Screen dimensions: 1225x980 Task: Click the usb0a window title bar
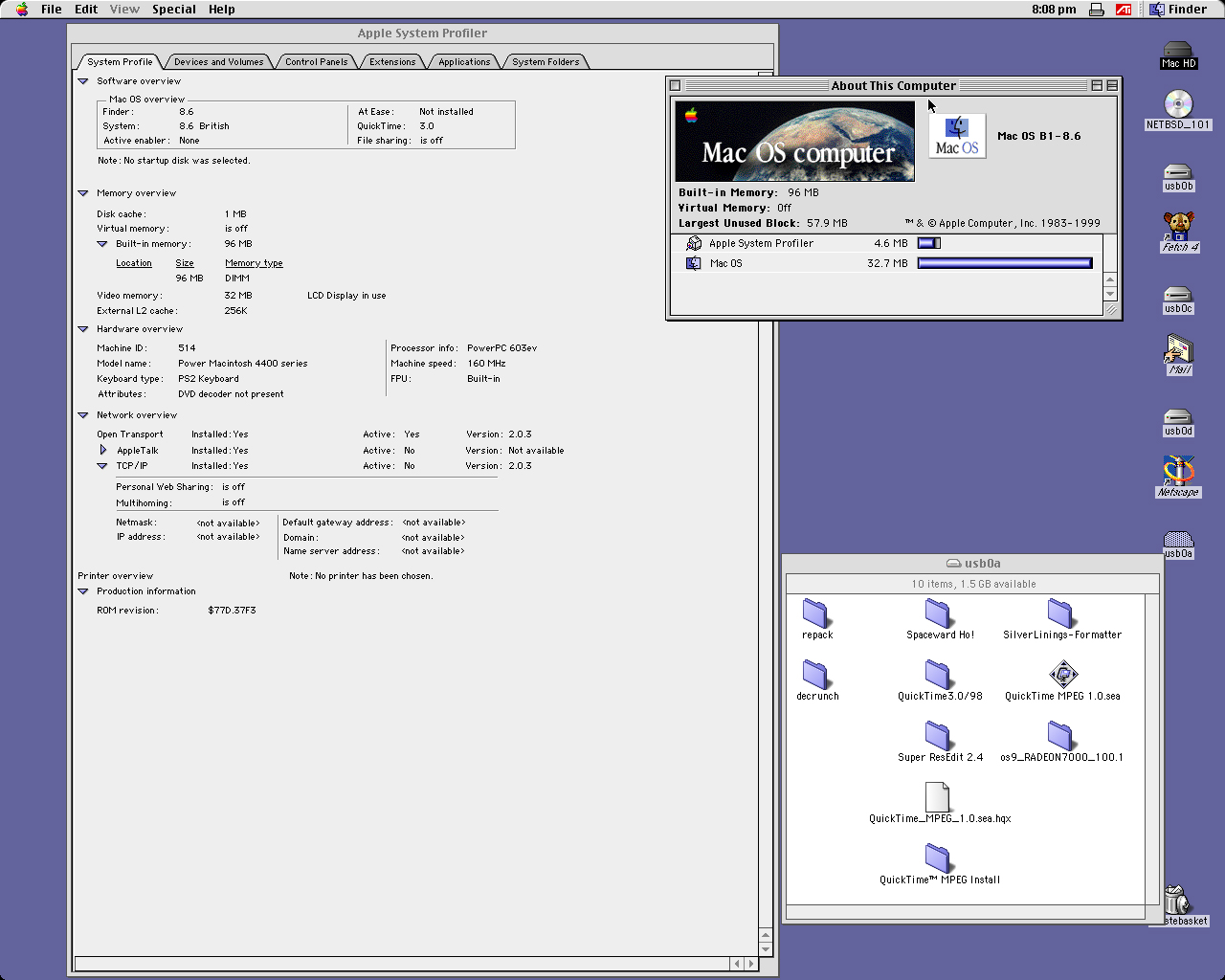[973, 564]
